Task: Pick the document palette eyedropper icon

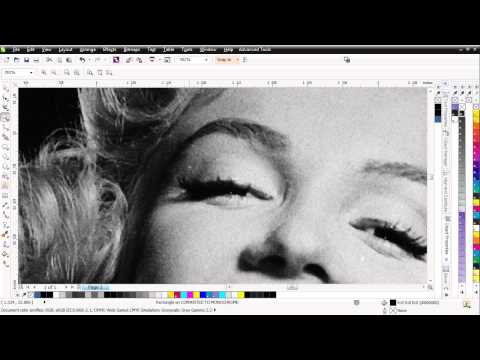Action: (x=24, y=295)
